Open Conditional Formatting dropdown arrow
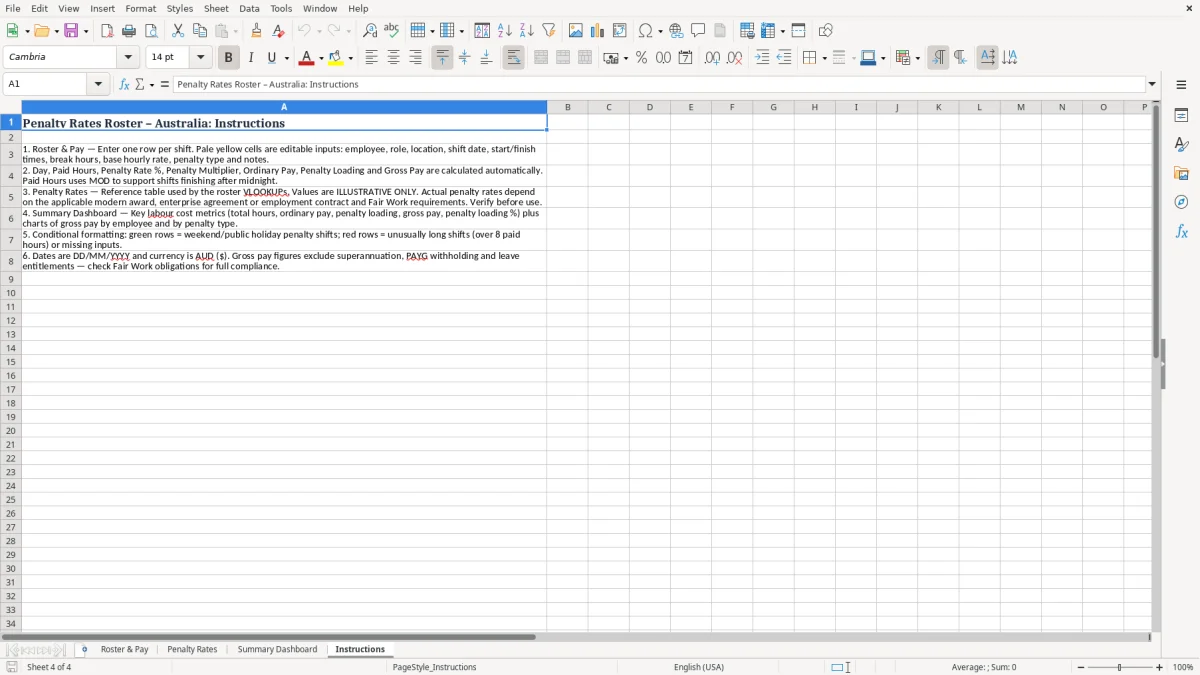The height and width of the screenshot is (675, 1200). (x=917, y=58)
